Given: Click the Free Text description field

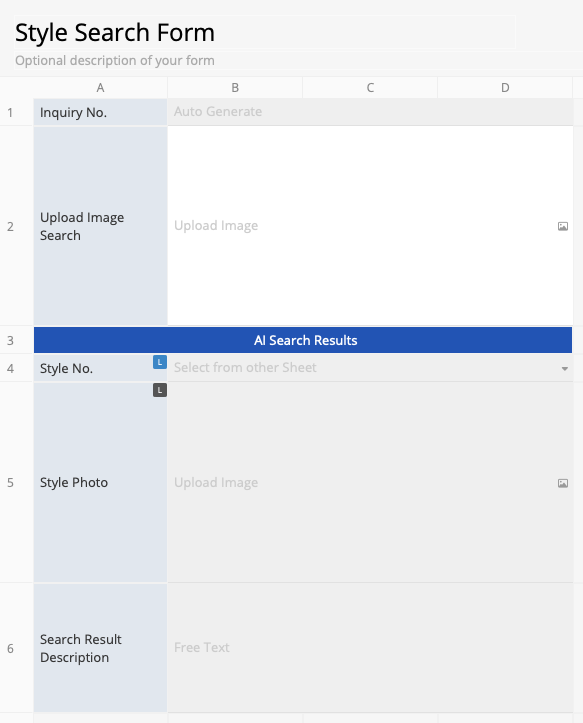Looking at the screenshot, I should pos(370,647).
